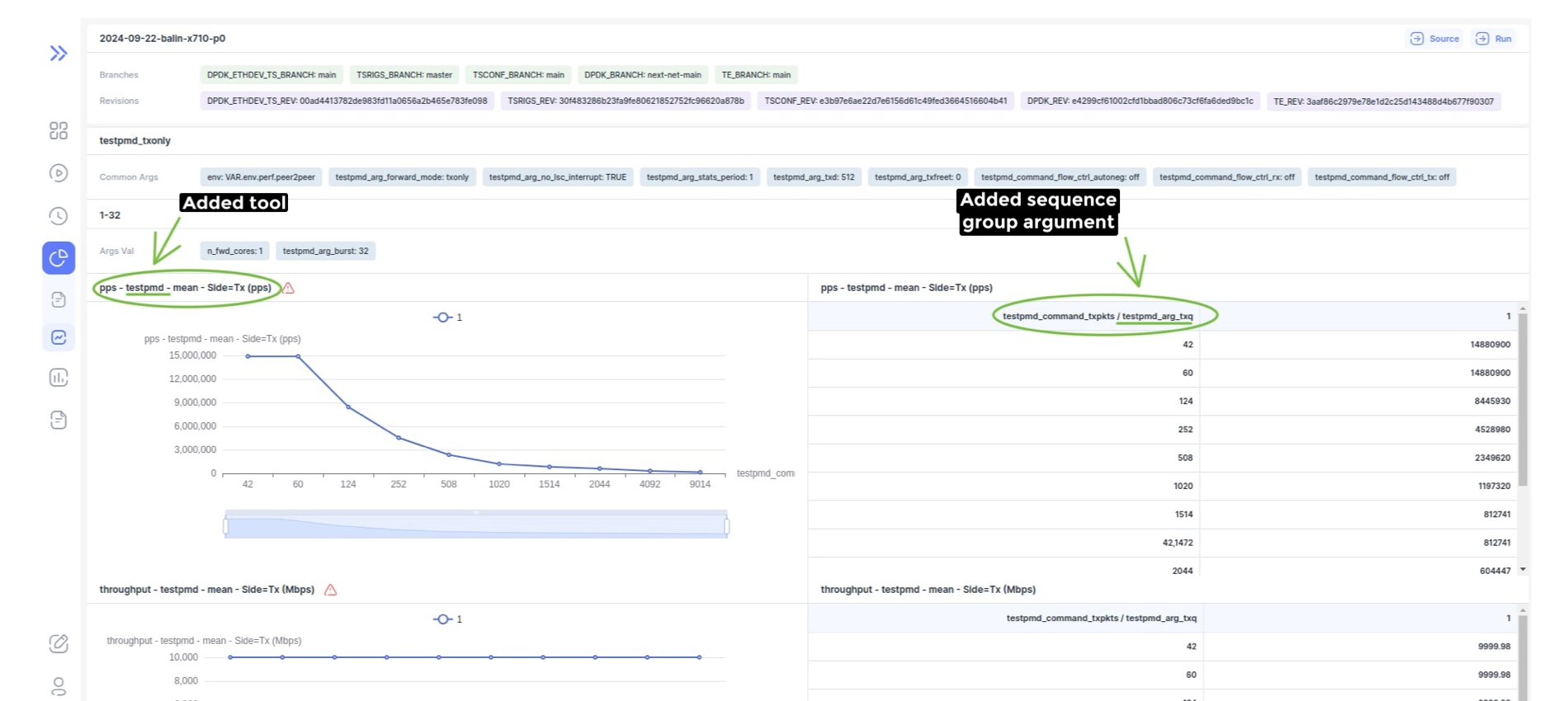1568x701 pixels.
Task: Click the line chart icon in sidebar
Action: [x=59, y=337]
